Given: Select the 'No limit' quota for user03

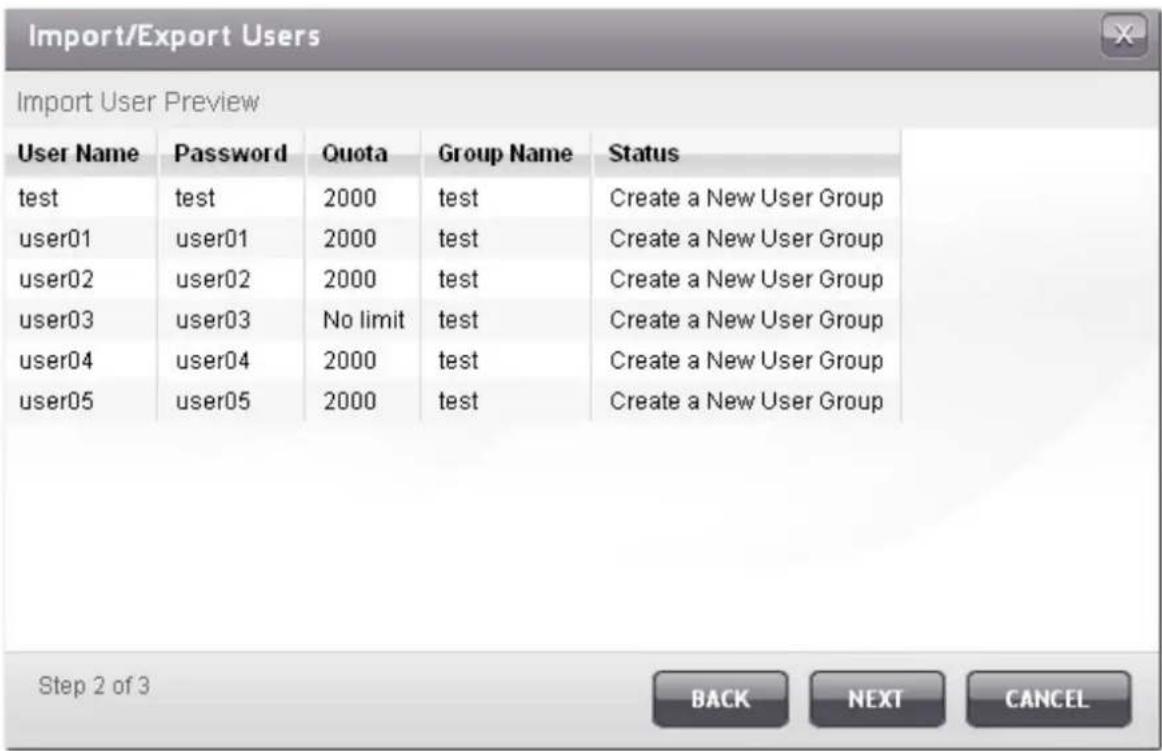Looking at the screenshot, I should pyautogui.click(x=364, y=320).
